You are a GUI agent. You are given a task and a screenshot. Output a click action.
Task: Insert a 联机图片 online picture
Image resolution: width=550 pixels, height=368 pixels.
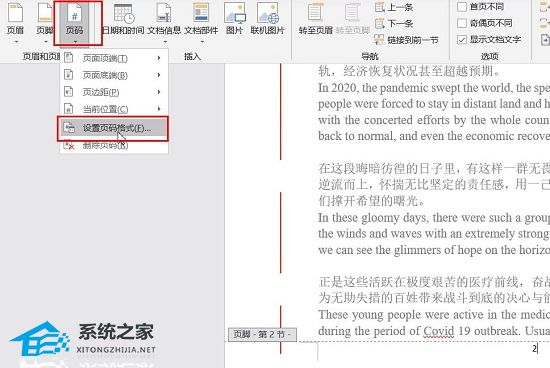267,19
